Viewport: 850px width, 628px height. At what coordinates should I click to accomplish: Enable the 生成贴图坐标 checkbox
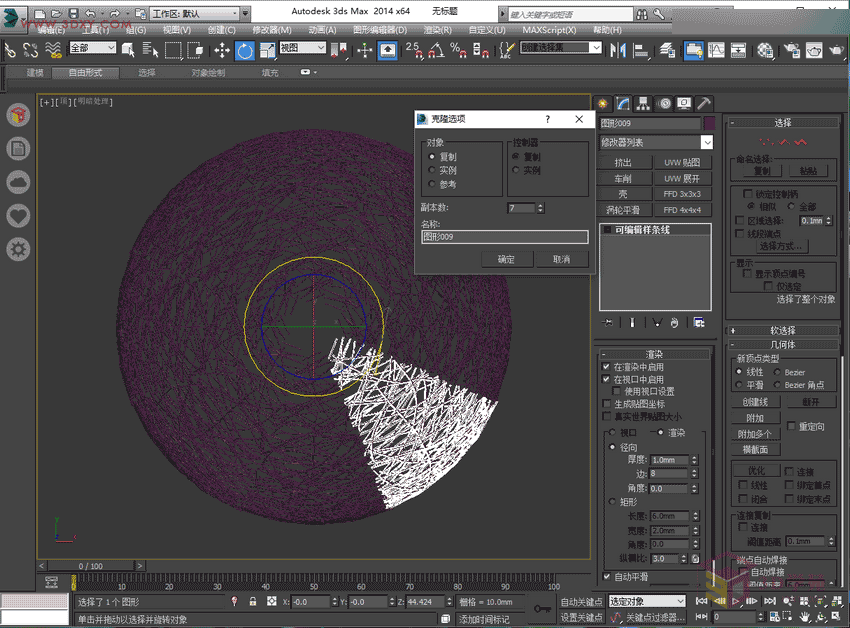[x=606, y=404]
